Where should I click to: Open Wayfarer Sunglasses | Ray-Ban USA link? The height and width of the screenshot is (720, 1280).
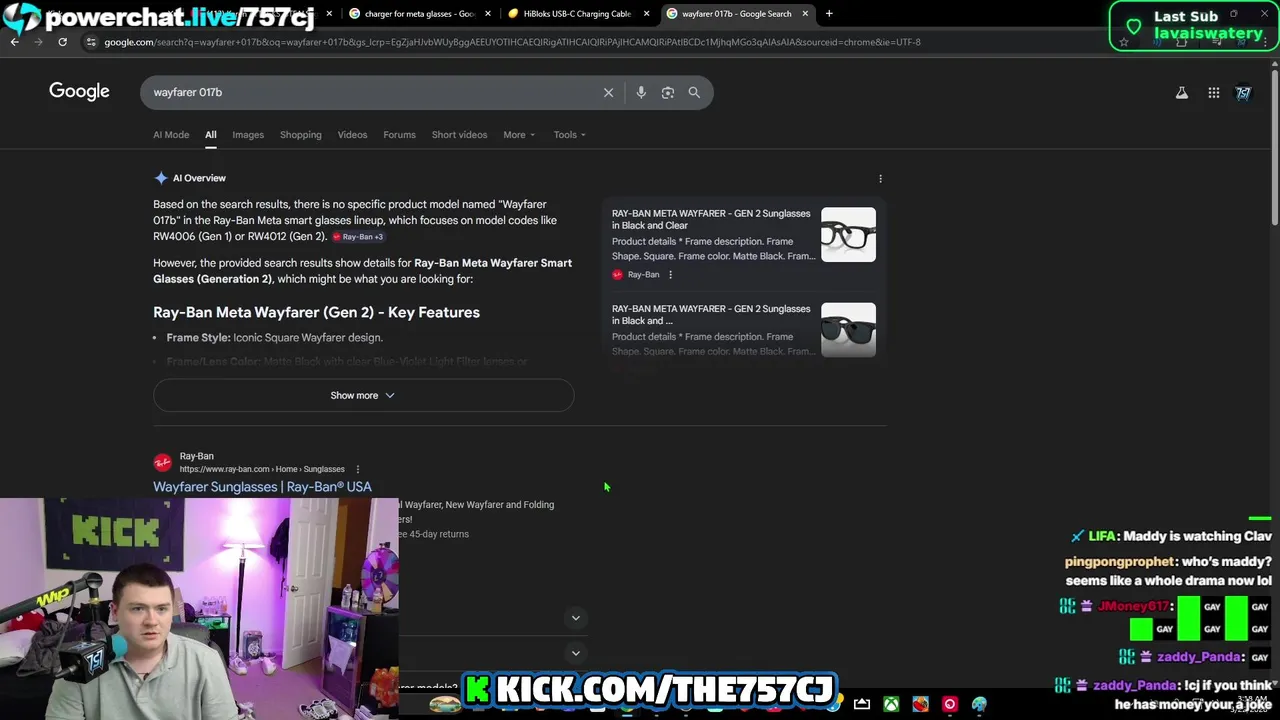(262, 487)
